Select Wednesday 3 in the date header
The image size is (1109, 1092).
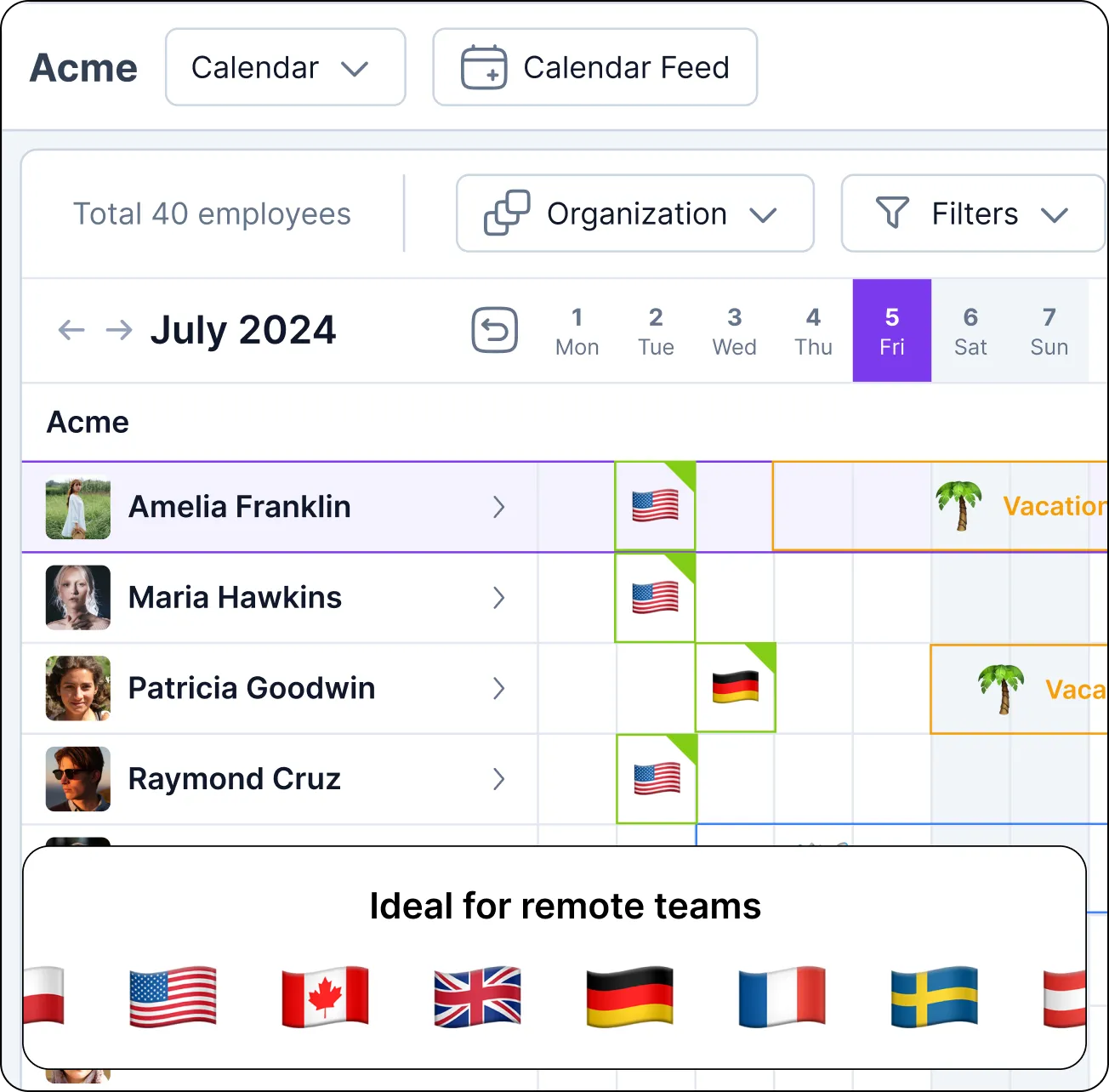(735, 331)
